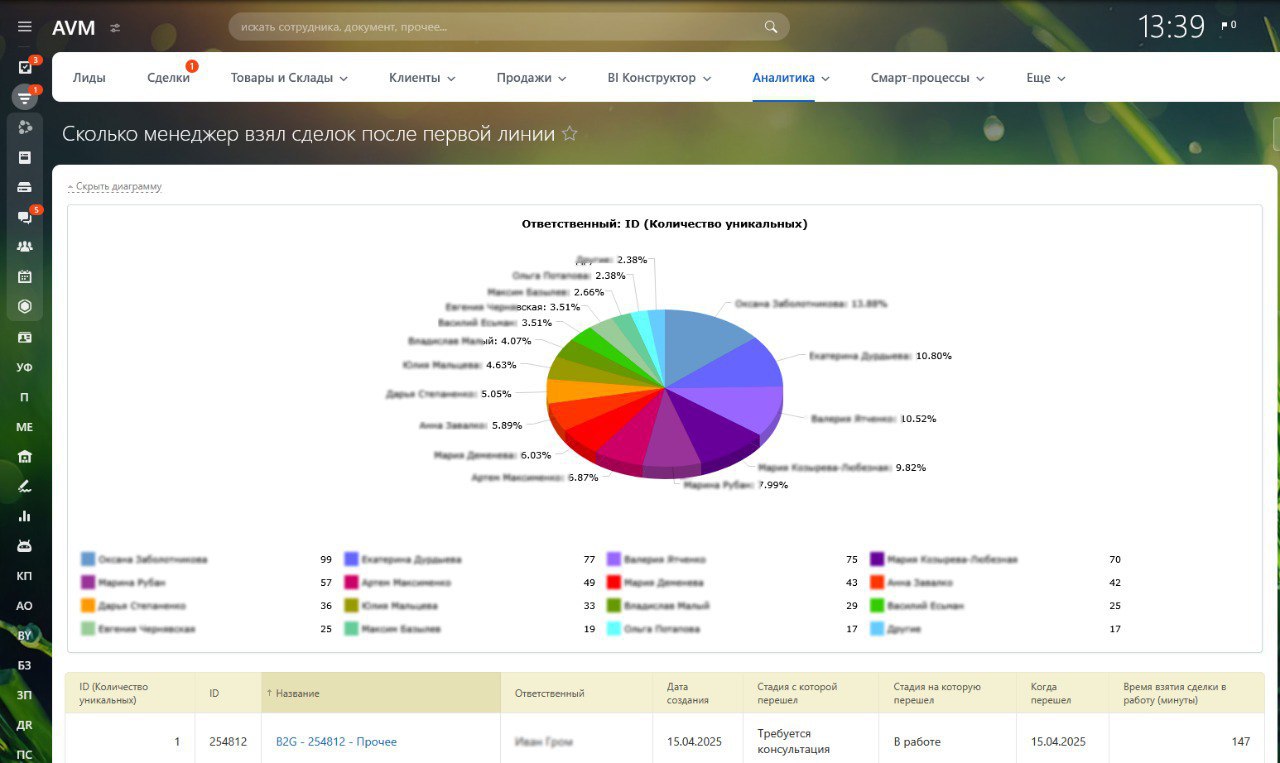1280x763 pixels.
Task: Click the employees group icon in sidebar
Action: (x=25, y=247)
